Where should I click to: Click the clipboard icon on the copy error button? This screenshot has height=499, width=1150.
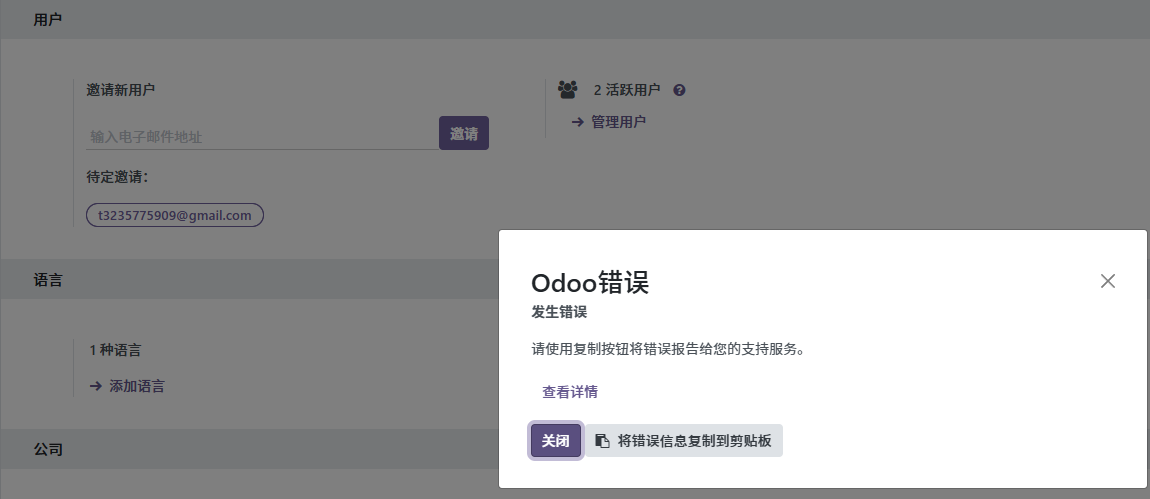point(602,441)
